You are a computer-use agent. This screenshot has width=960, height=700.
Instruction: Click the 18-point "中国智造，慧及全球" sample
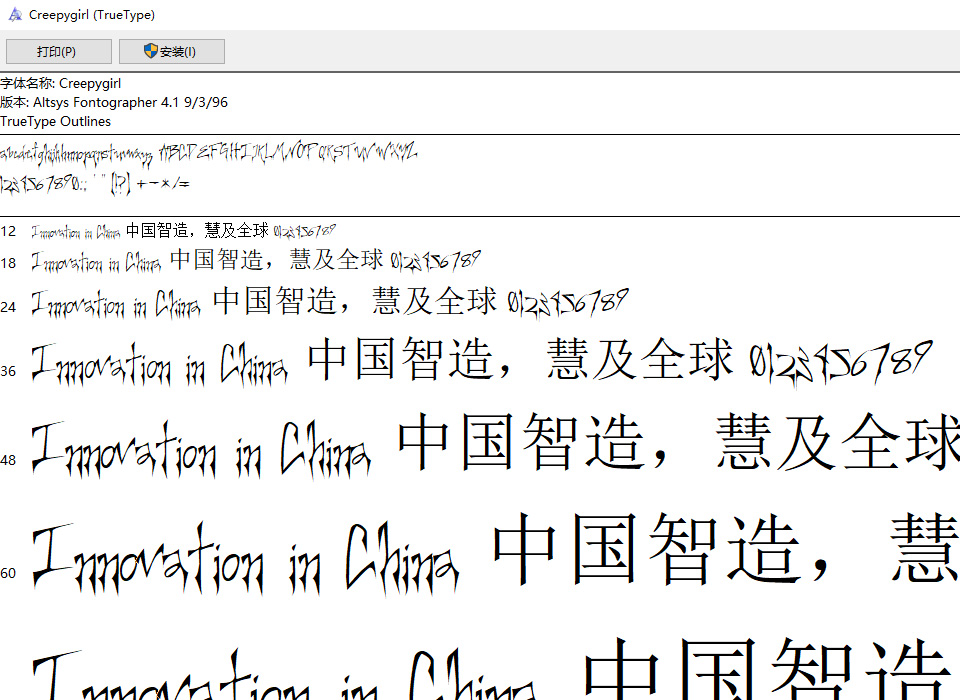pos(277,260)
